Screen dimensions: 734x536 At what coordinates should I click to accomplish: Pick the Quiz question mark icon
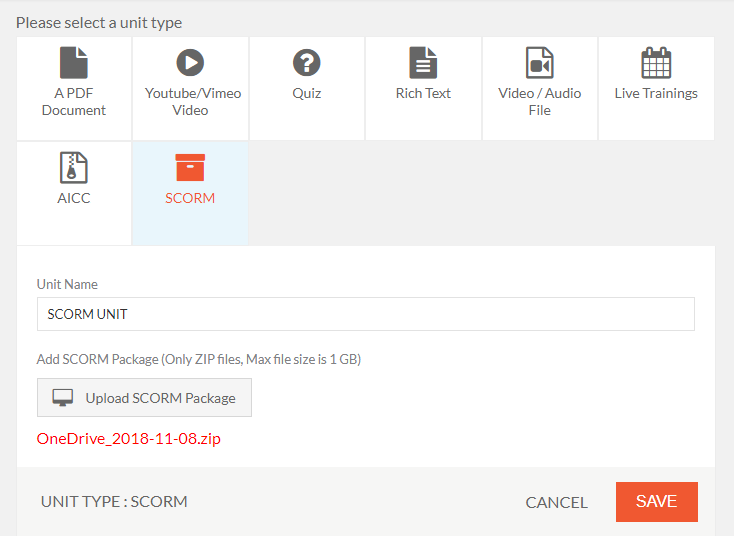click(307, 62)
